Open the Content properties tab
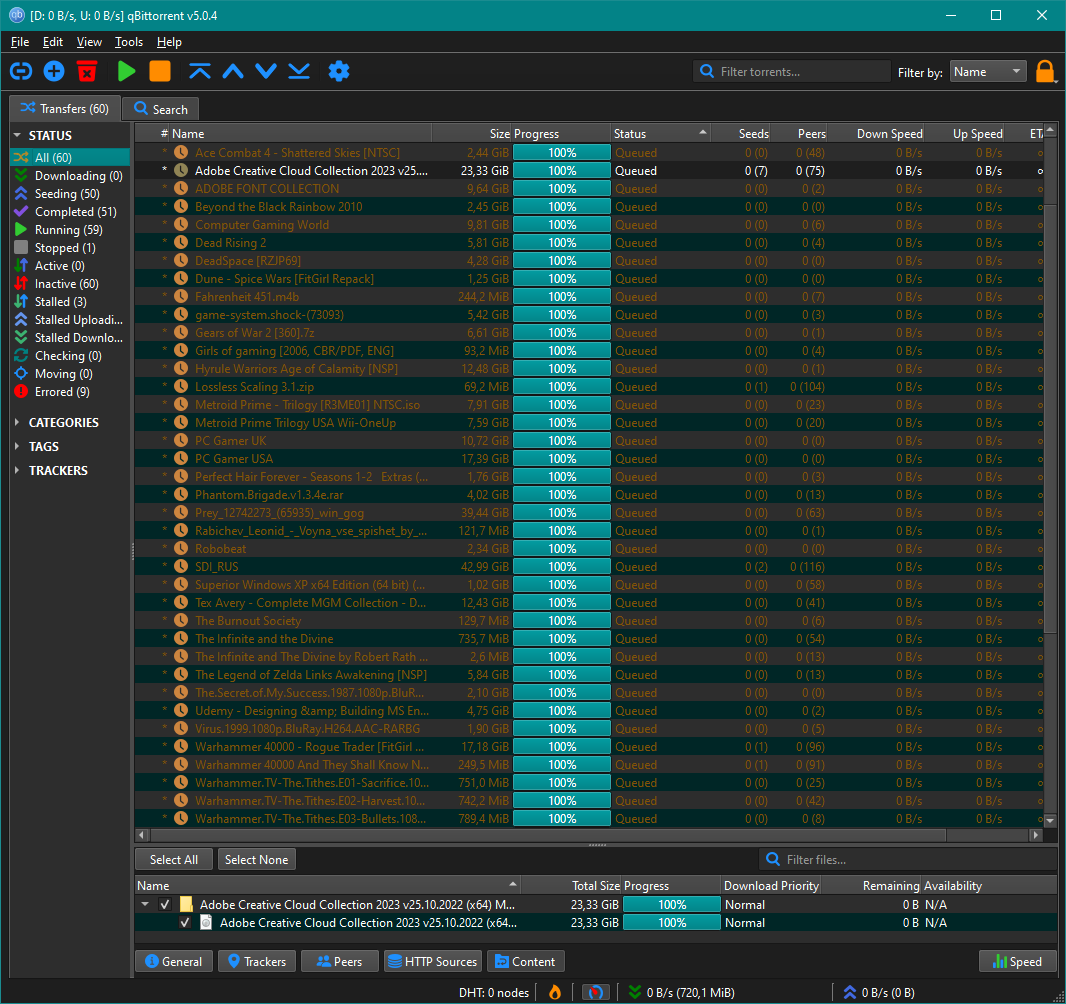This screenshot has width=1066, height=1004. click(526, 962)
